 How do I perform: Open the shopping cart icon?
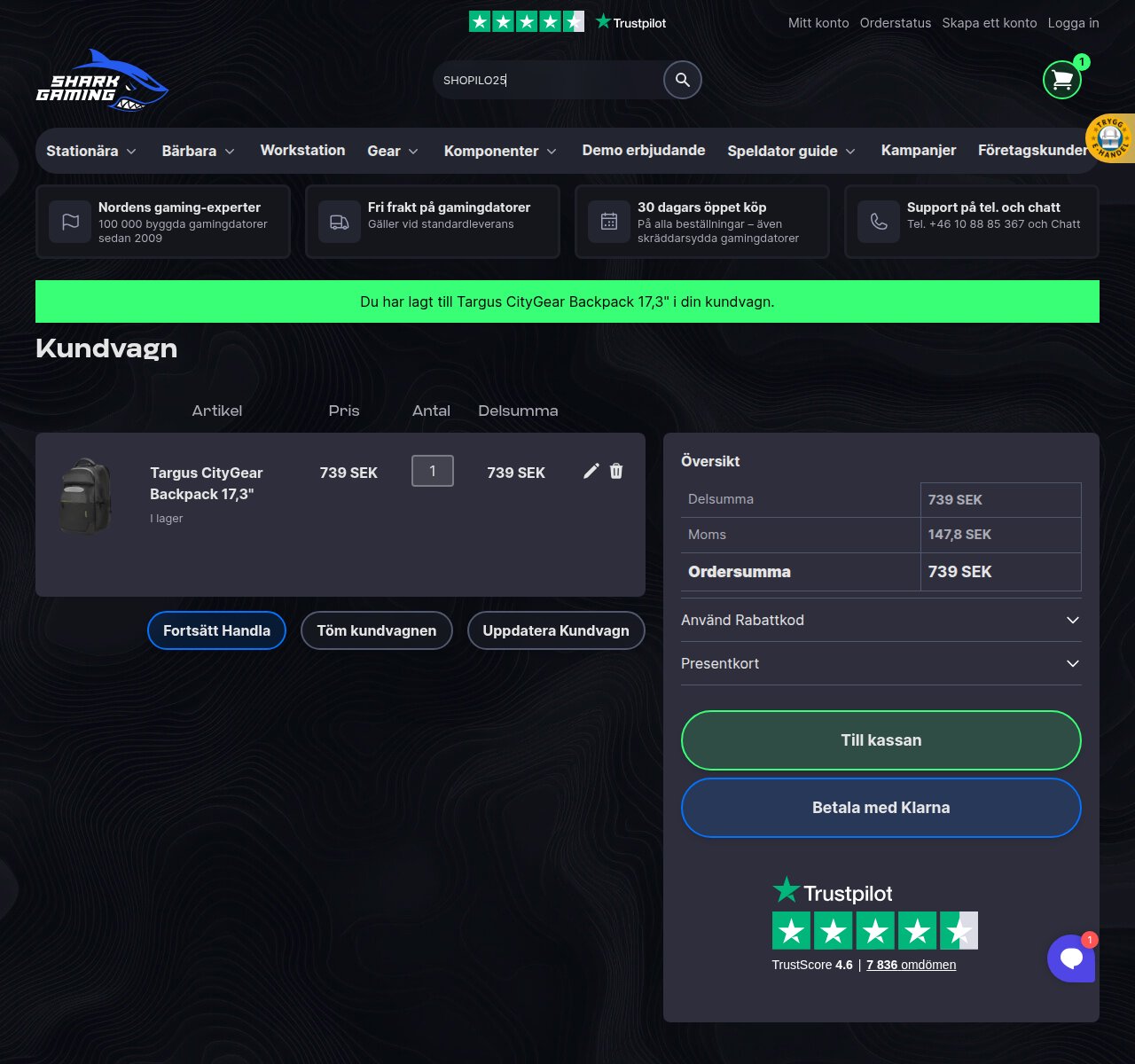click(x=1062, y=80)
